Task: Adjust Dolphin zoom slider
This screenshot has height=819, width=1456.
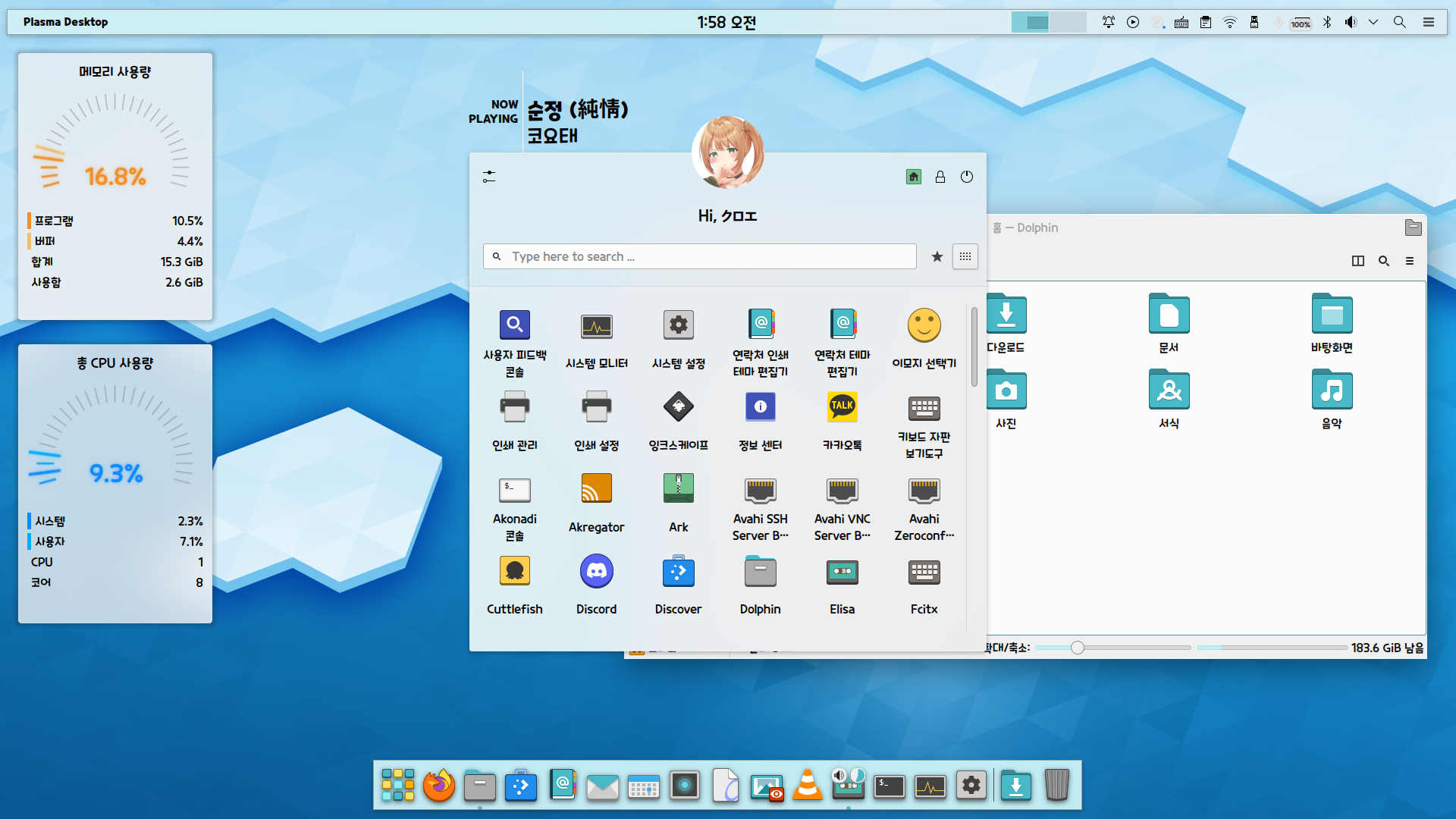Action: pos(1078,648)
